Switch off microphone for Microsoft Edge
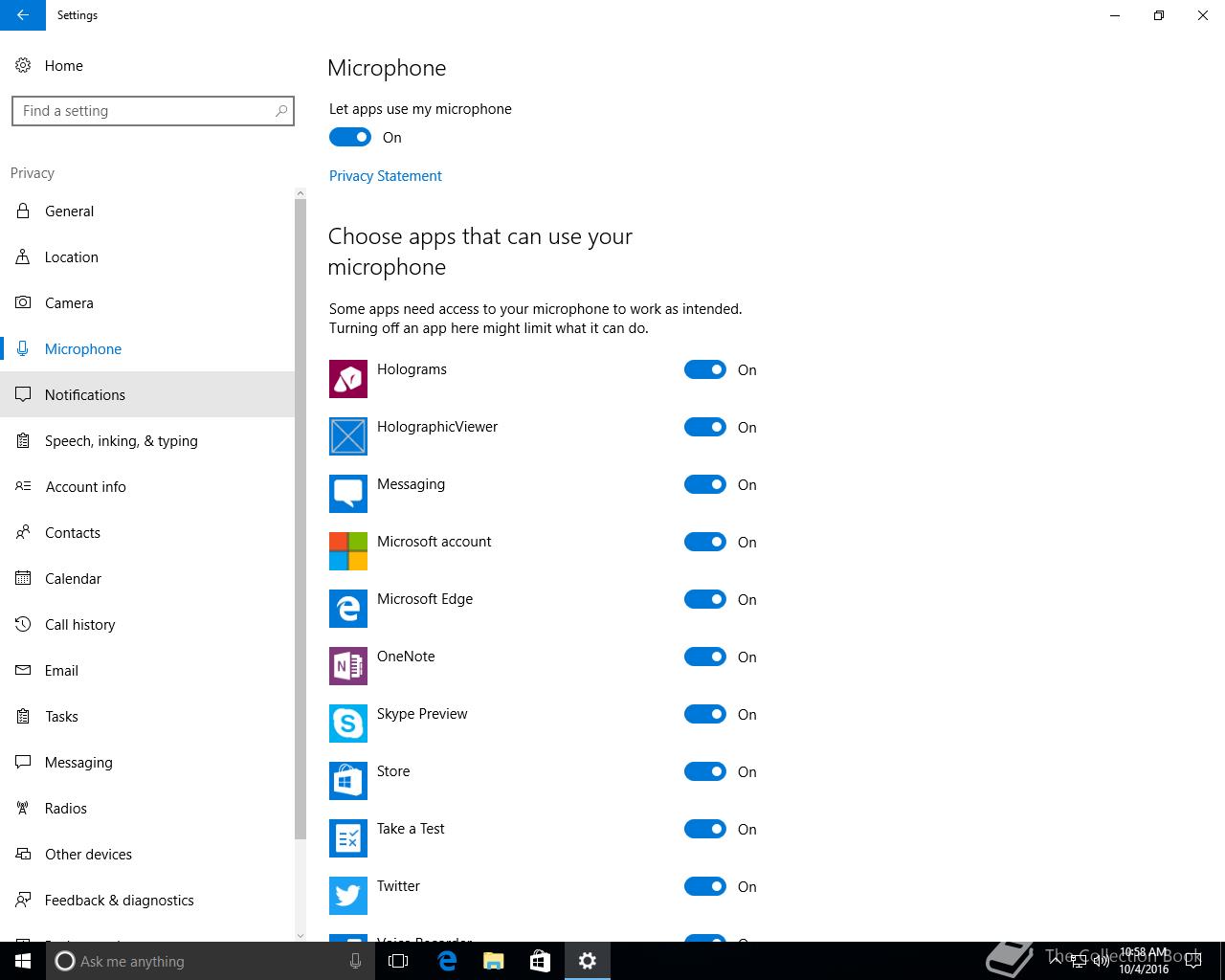The image size is (1225, 980). pyautogui.click(x=705, y=599)
